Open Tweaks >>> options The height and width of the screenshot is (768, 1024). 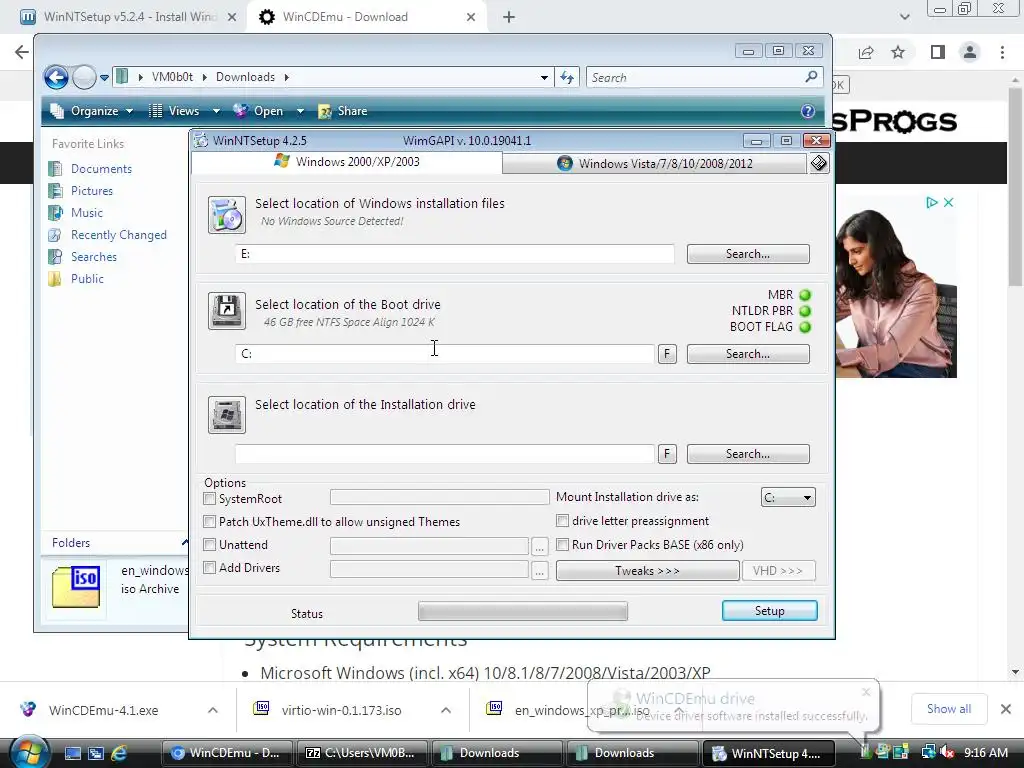coord(648,571)
